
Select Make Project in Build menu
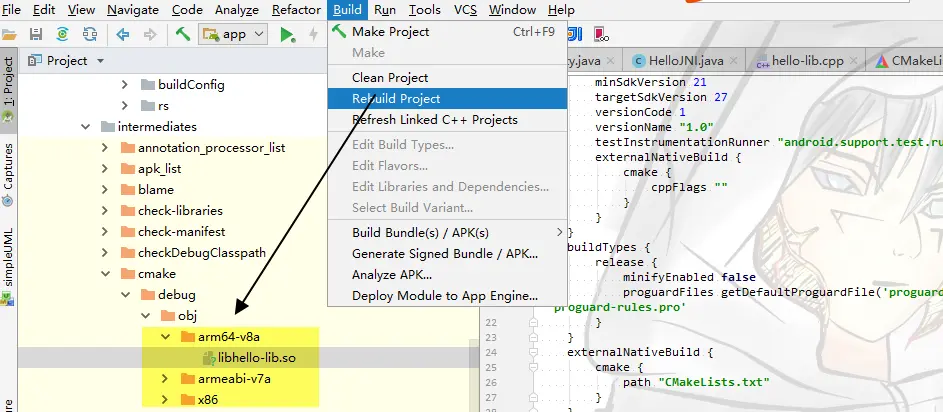click(447, 32)
